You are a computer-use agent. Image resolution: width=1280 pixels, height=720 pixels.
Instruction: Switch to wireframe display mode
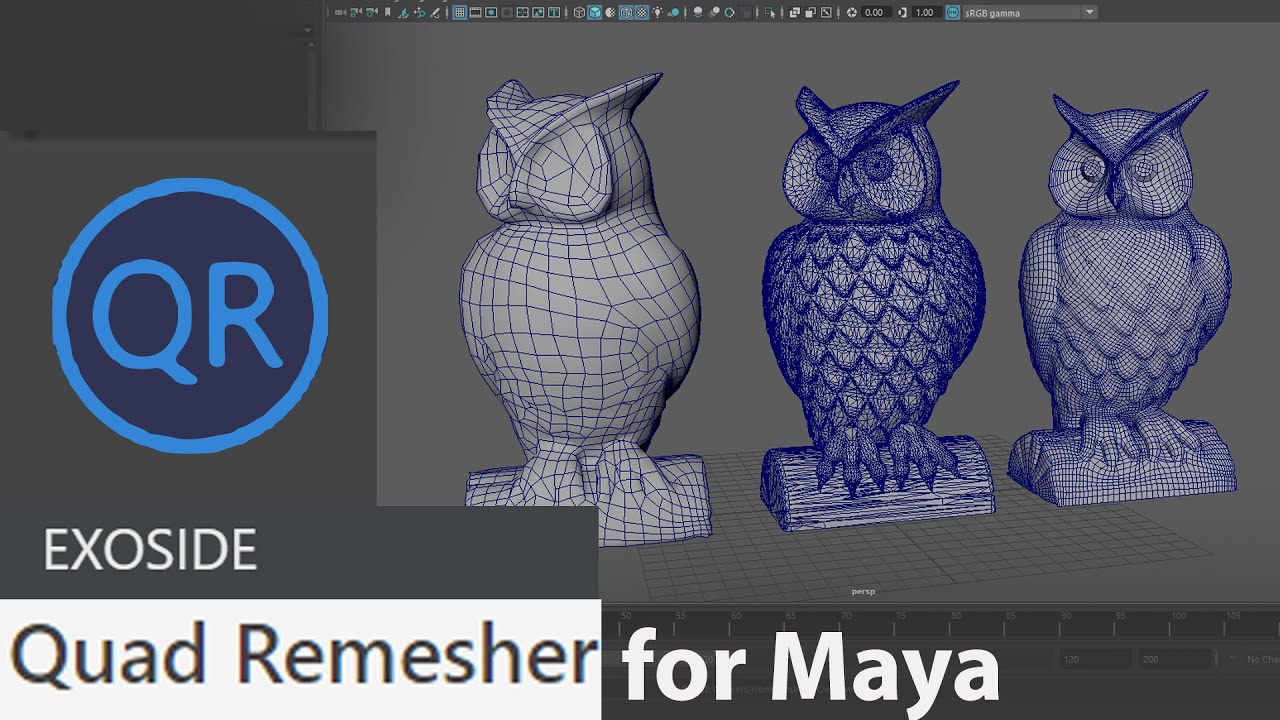(579, 13)
